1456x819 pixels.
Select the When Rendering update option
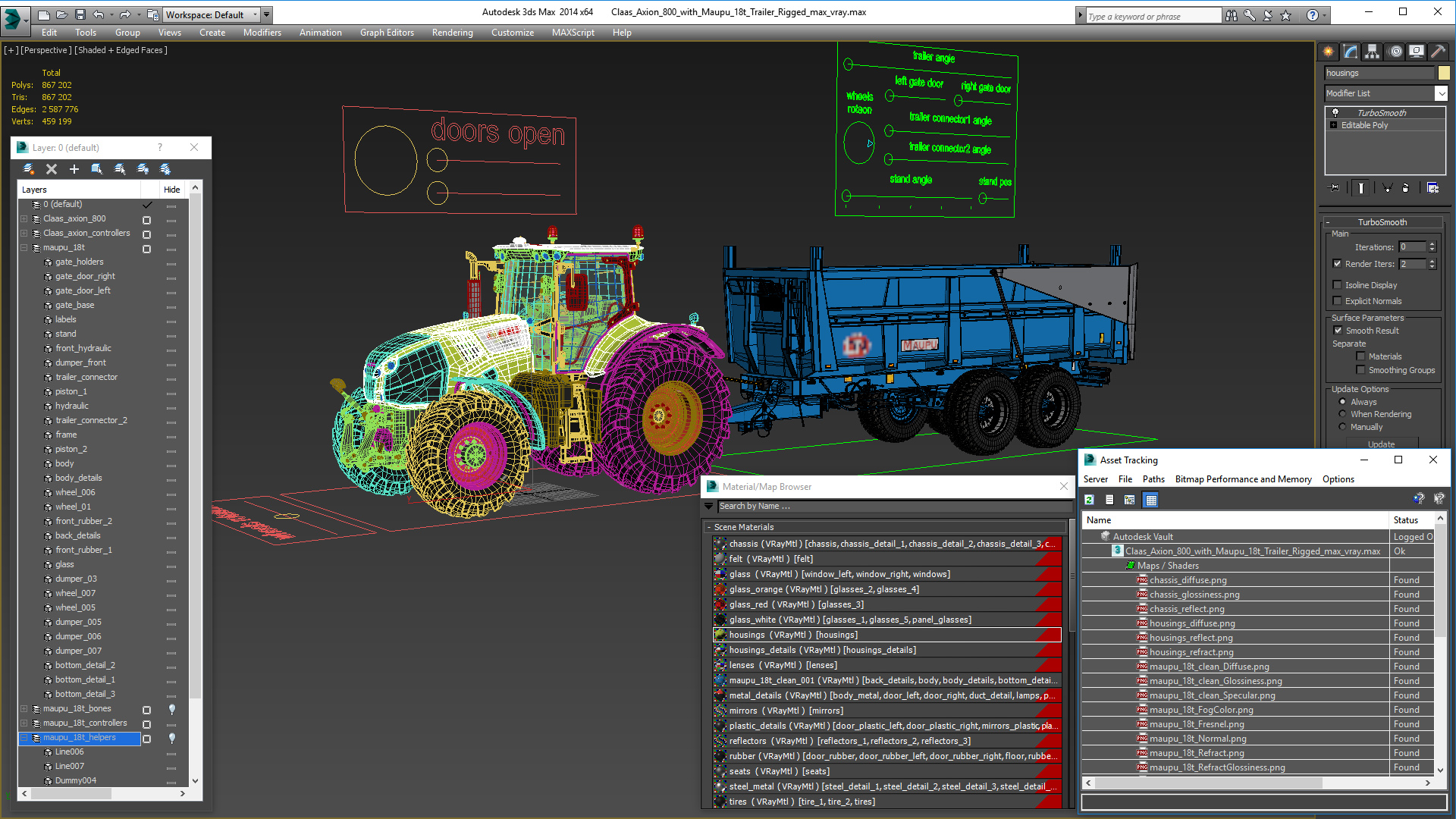point(1342,414)
